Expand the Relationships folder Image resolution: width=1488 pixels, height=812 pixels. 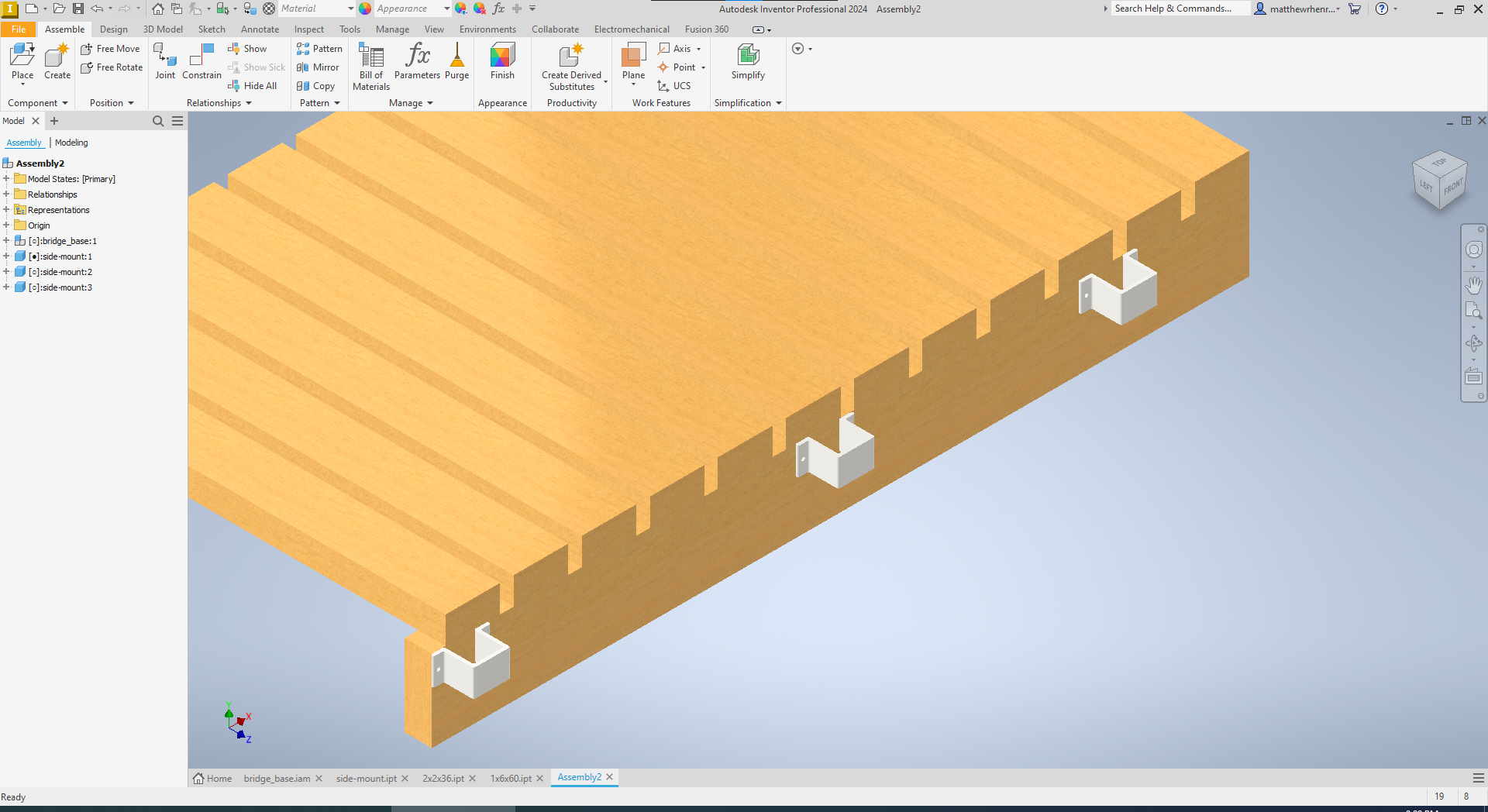6,194
